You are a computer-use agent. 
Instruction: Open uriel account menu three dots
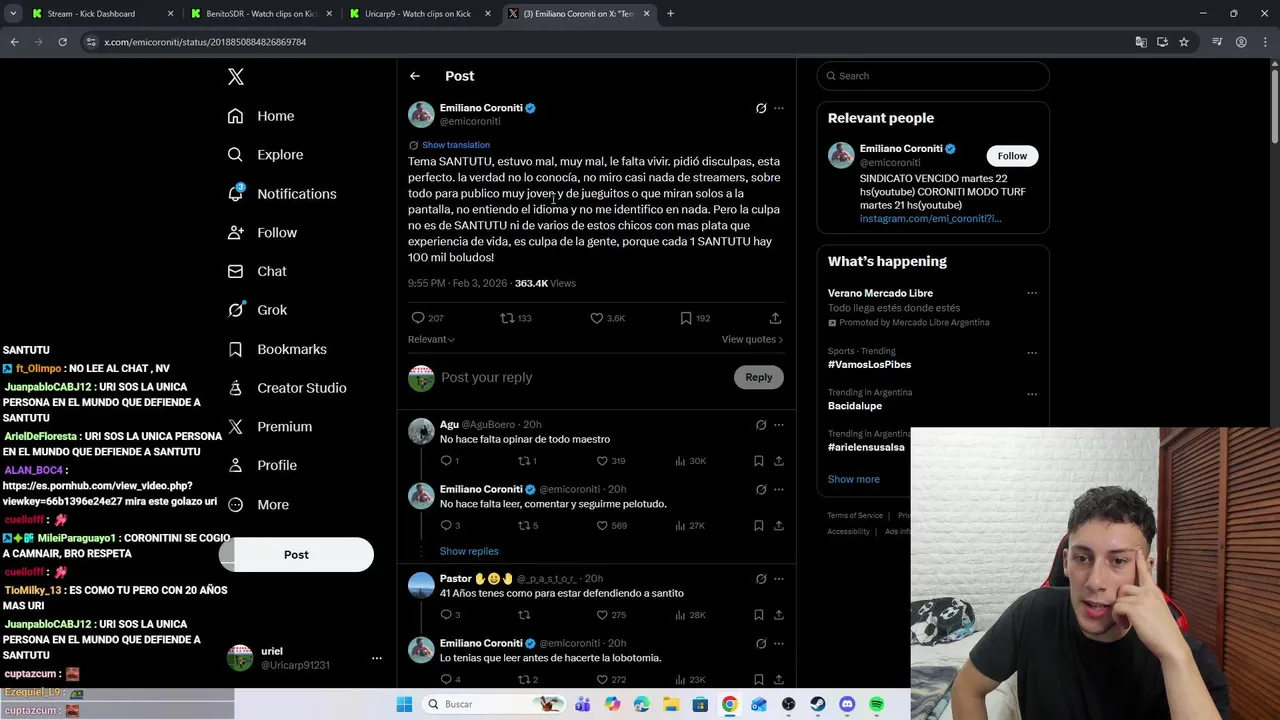[x=377, y=658]
